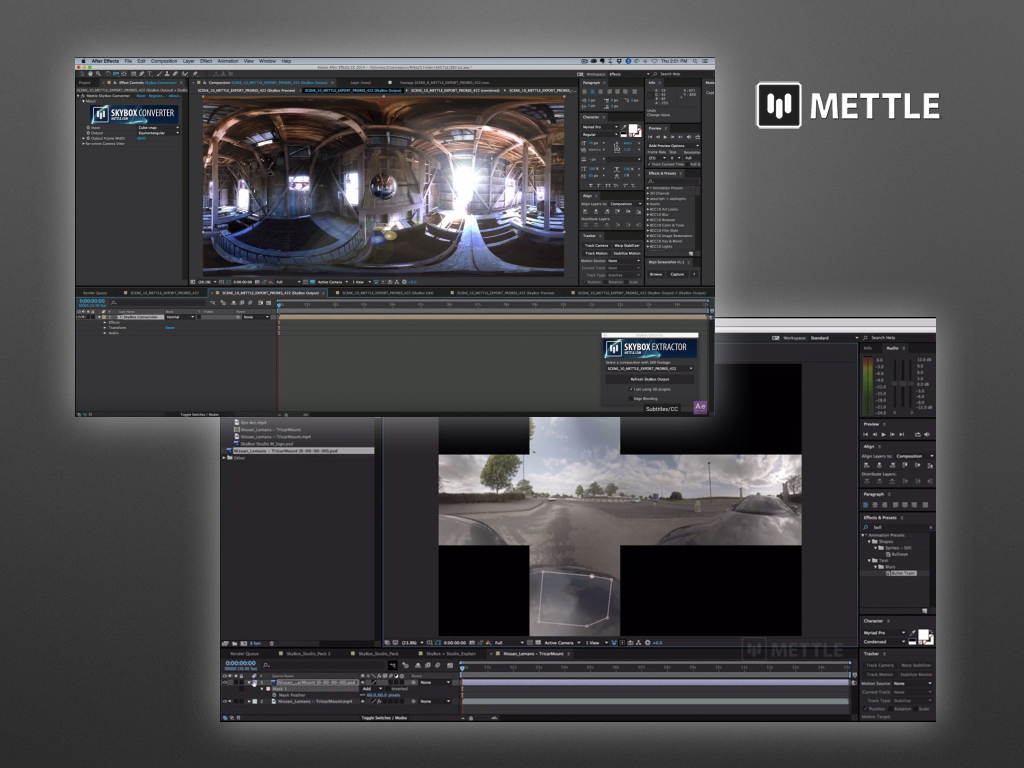Click the Refresh SkyBox Output button

[650, 379]
